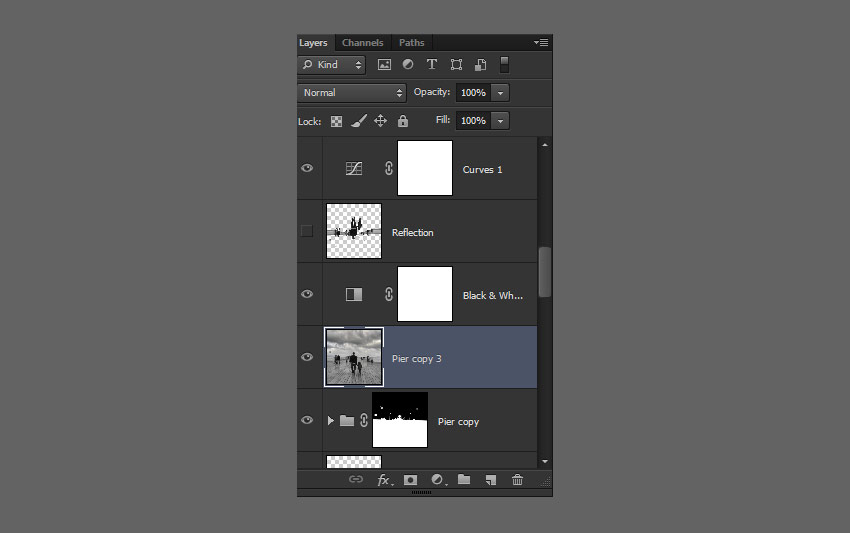Select the 'Pier copy' group name
The image size is (850, 533).
(x=459, y=422)
